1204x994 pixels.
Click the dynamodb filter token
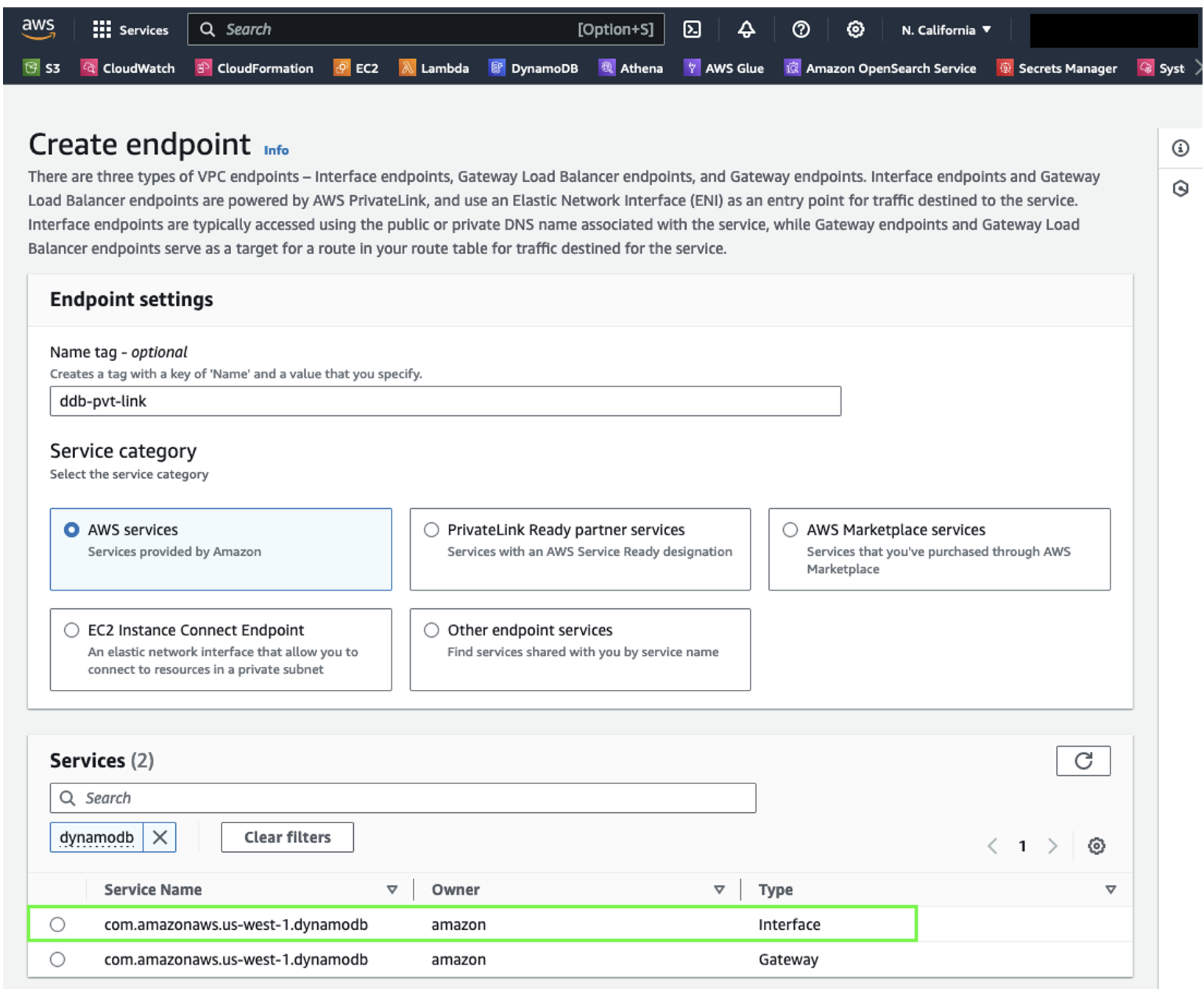[96, 837]
